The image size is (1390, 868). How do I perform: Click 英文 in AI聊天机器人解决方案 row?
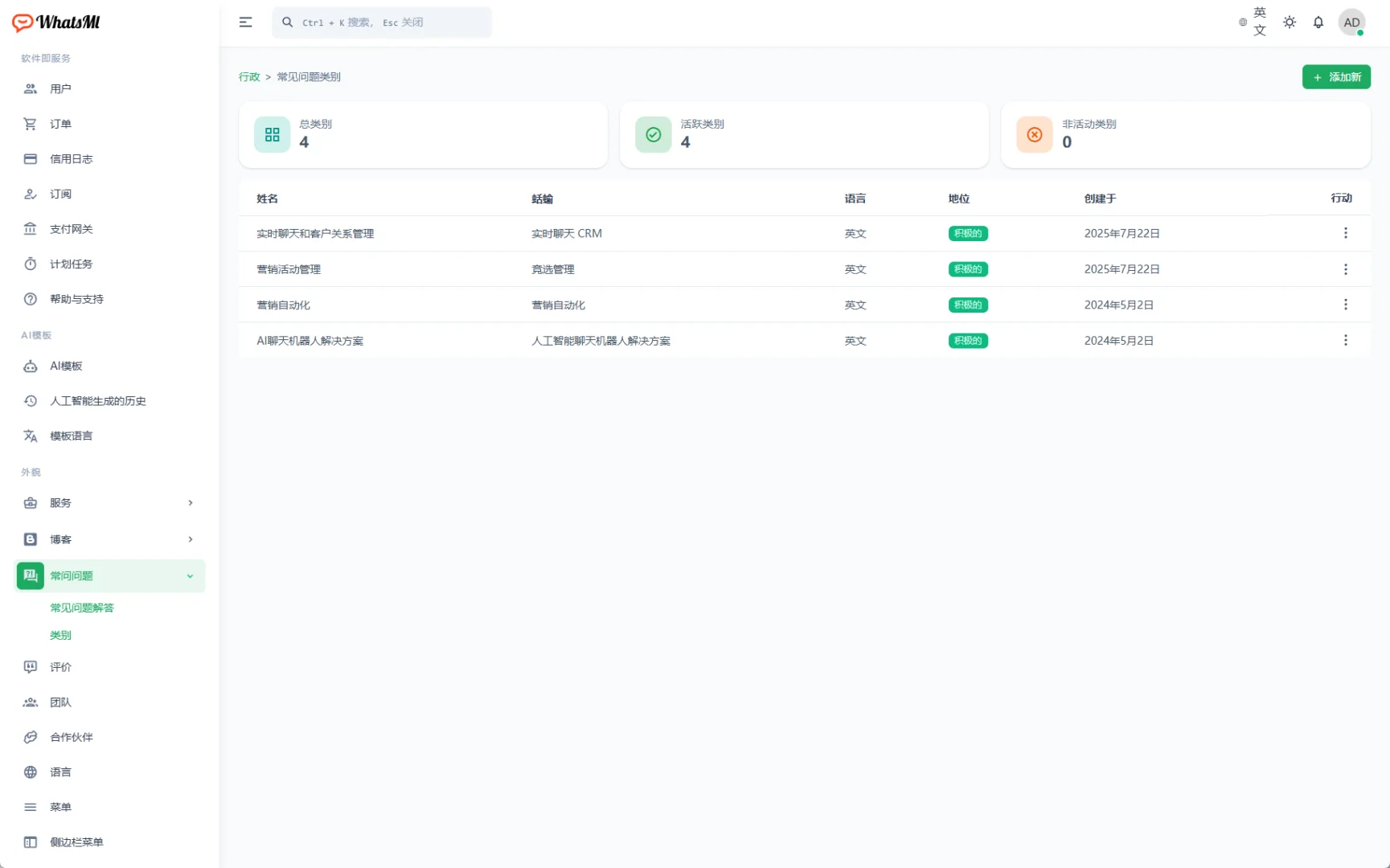[x=855, y=341]
